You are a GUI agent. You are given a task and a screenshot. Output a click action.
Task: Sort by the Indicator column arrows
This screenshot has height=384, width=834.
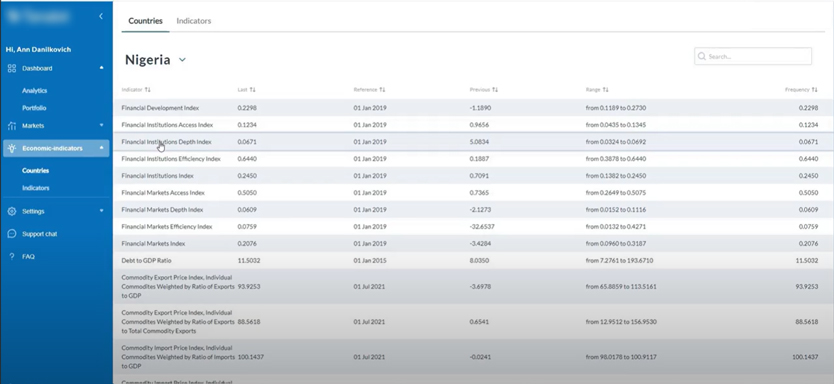(x=147, y=90)
